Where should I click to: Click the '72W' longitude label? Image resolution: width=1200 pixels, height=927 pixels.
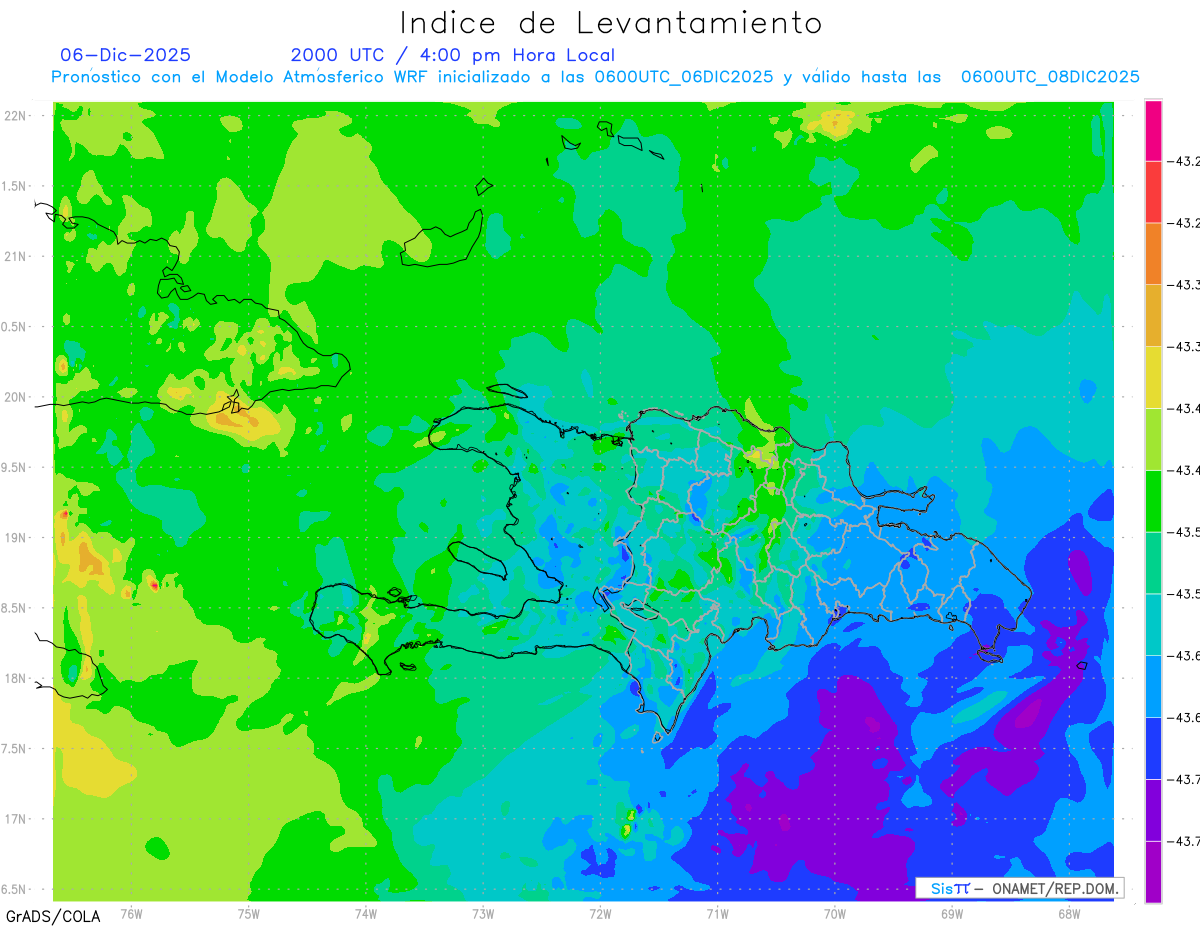click(x=600, y=913)
